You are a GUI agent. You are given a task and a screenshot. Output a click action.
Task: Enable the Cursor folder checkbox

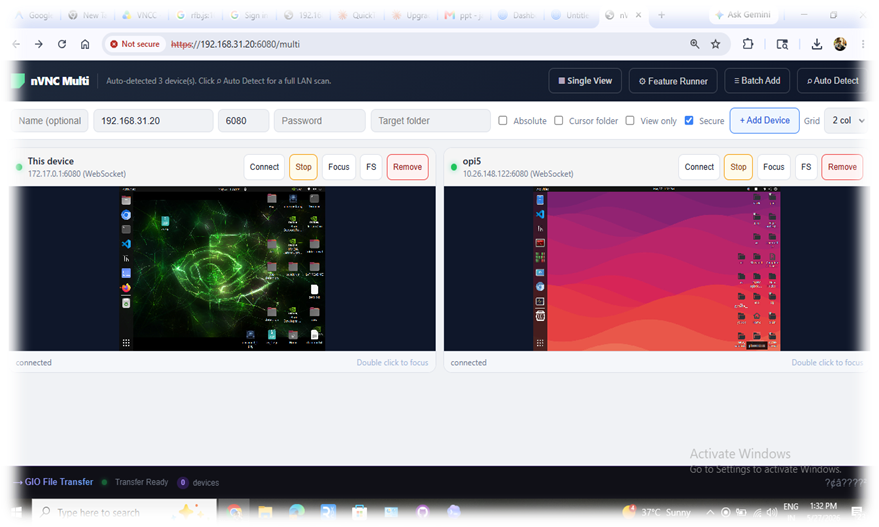[558, 121]
